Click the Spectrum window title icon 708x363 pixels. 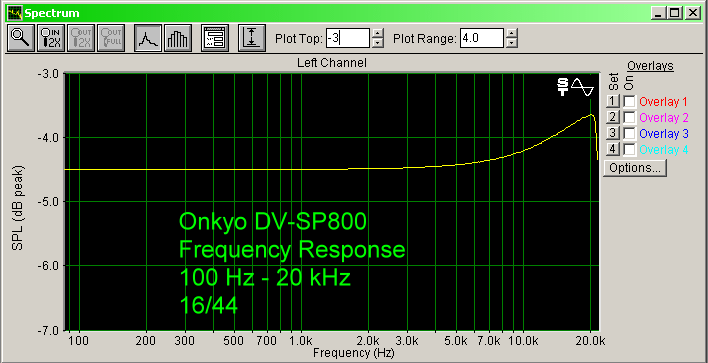(14, 13)
